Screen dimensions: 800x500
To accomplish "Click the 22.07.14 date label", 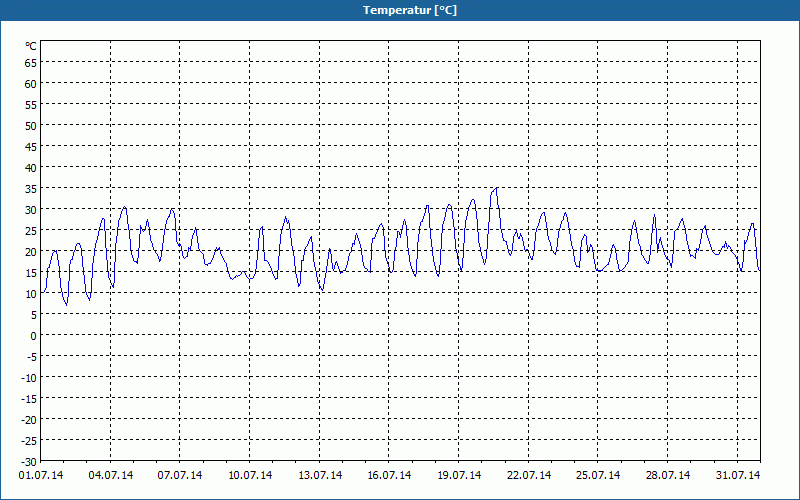I will coord(529,476).
